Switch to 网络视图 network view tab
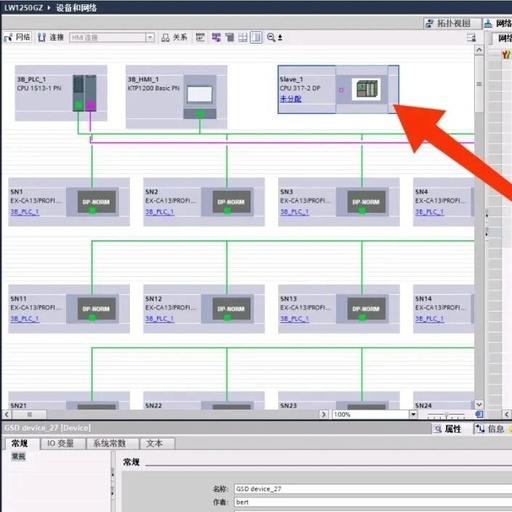This screenshot has width=512, height=512. click(499, 23)
